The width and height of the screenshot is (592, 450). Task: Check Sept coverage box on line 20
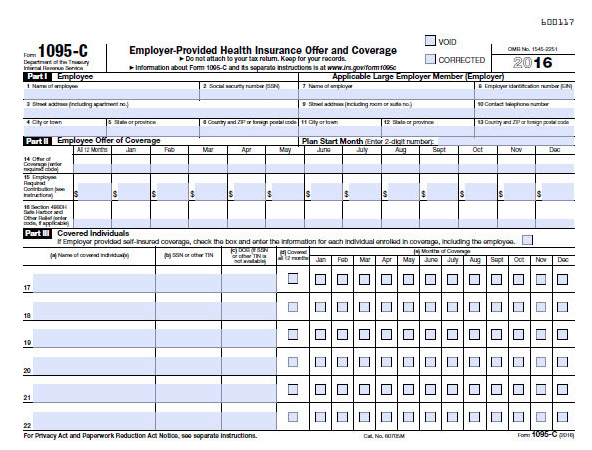(x=496, y=362)
